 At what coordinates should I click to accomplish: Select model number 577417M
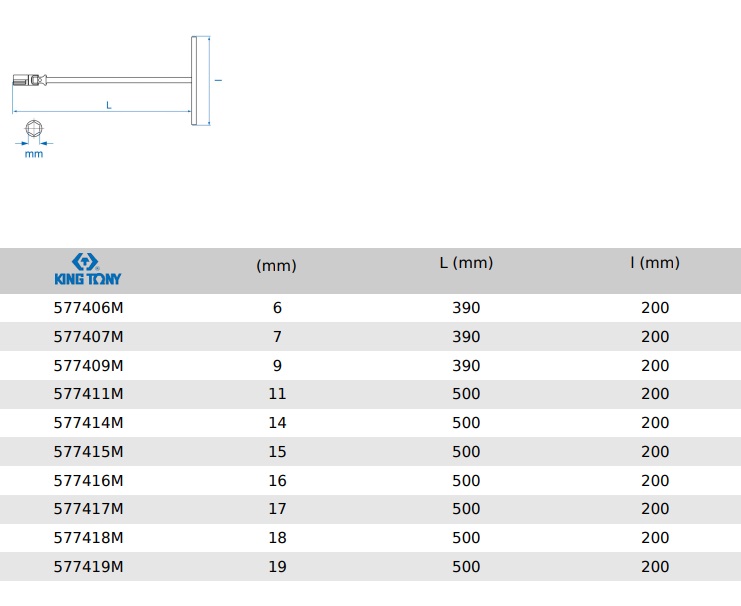click(x=88, y=509)
